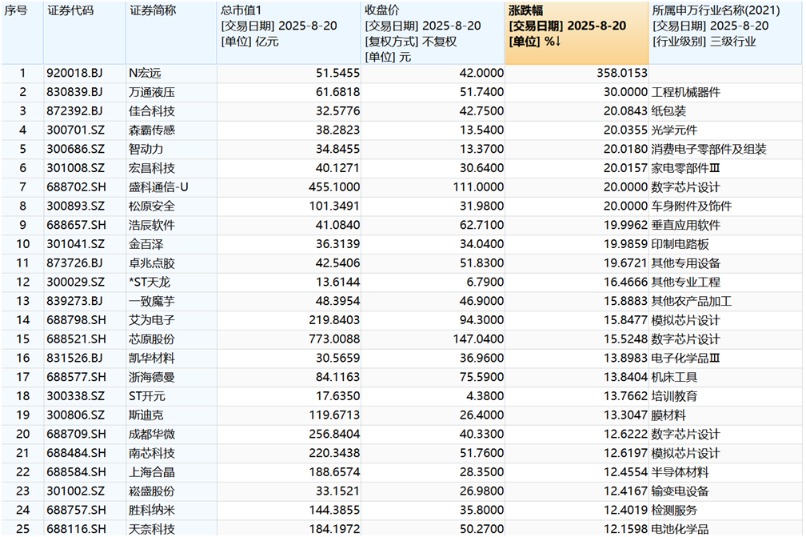
Task: Click market cap value 455.1000
Action: coord(334,187)
